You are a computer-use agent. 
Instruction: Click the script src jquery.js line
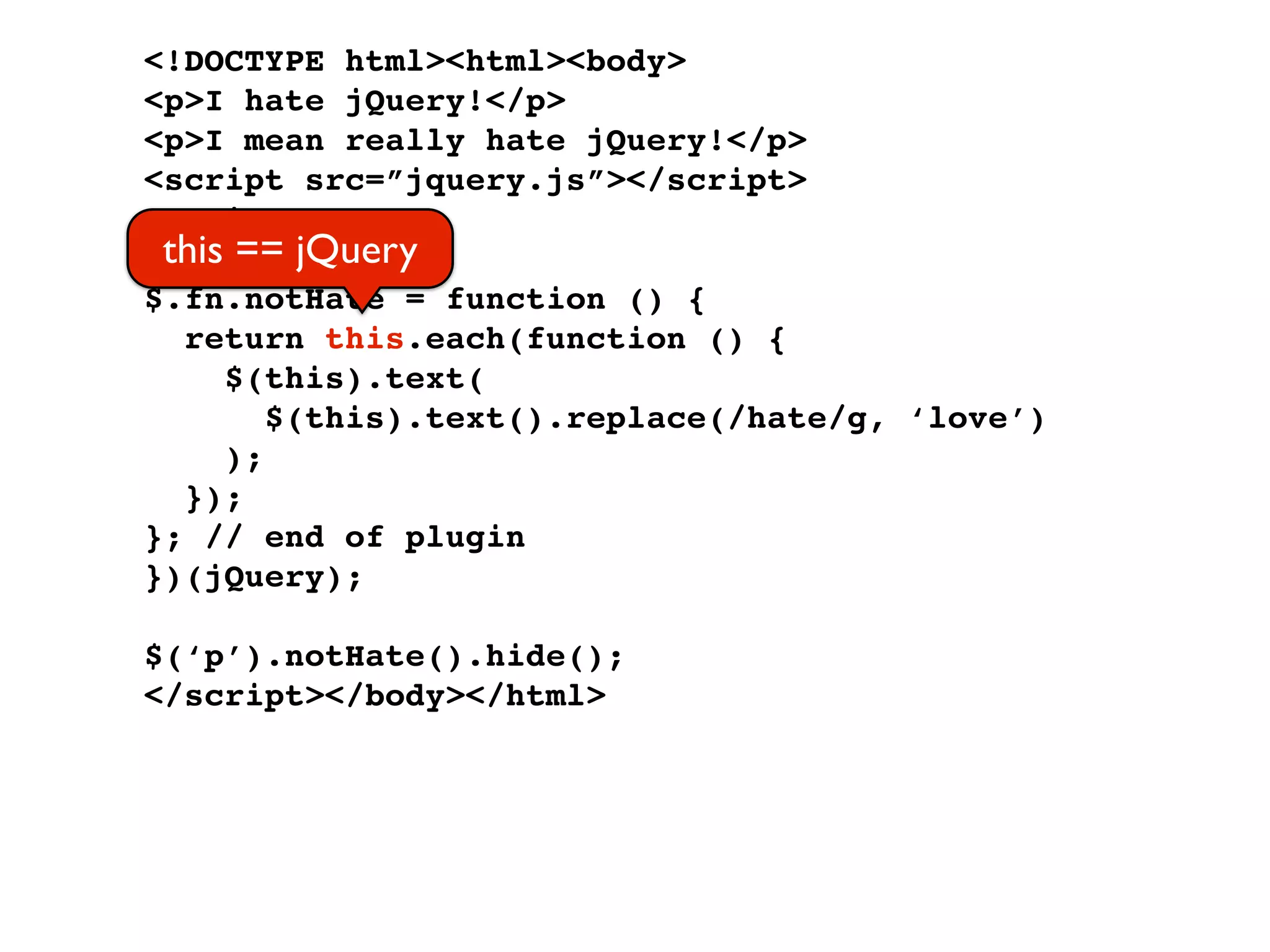475,180
